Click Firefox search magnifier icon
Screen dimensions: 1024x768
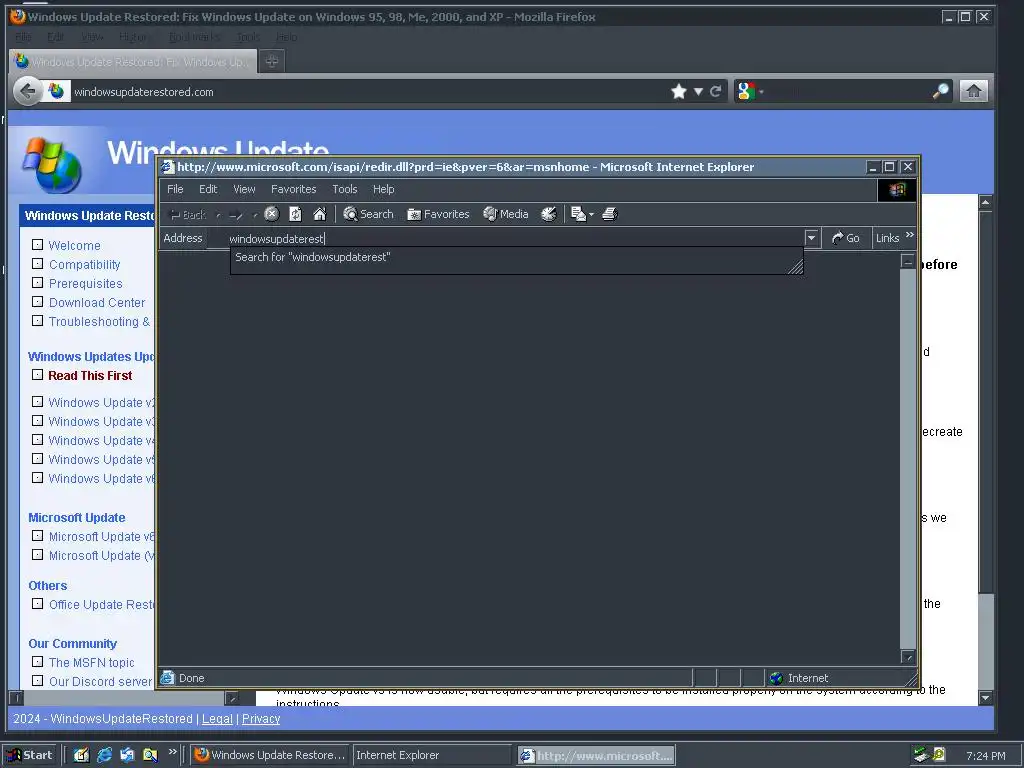[x=940, y=91]
